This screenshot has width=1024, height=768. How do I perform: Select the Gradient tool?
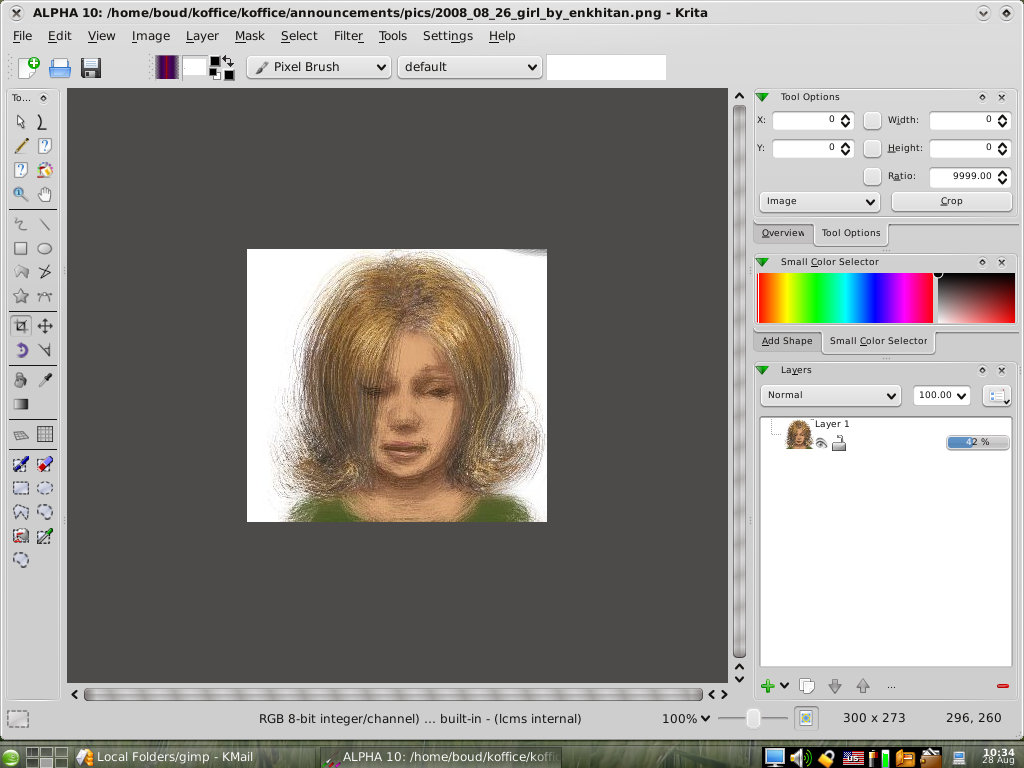click(x=20, y=404)
